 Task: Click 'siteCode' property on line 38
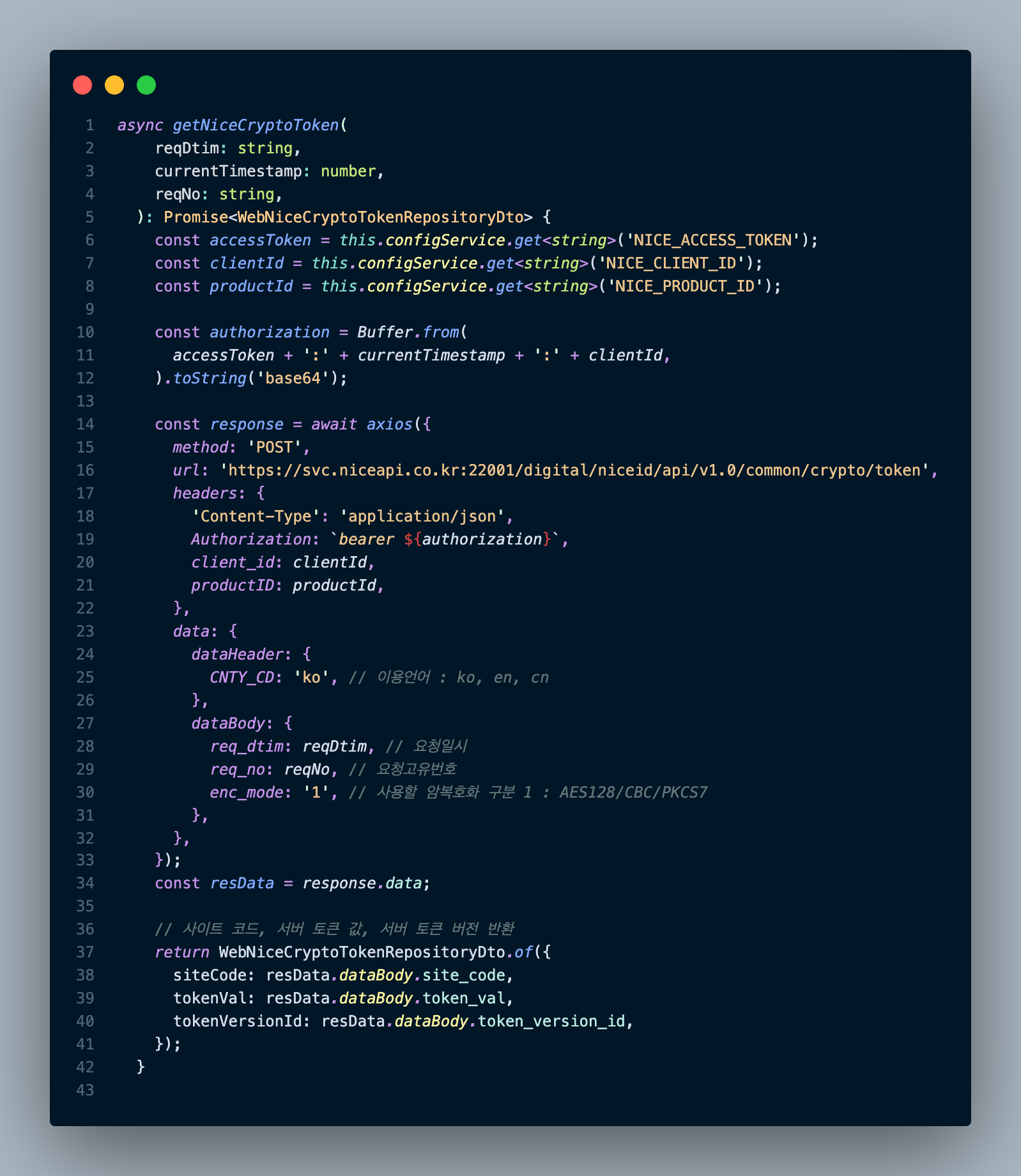(x=210, y=975)
